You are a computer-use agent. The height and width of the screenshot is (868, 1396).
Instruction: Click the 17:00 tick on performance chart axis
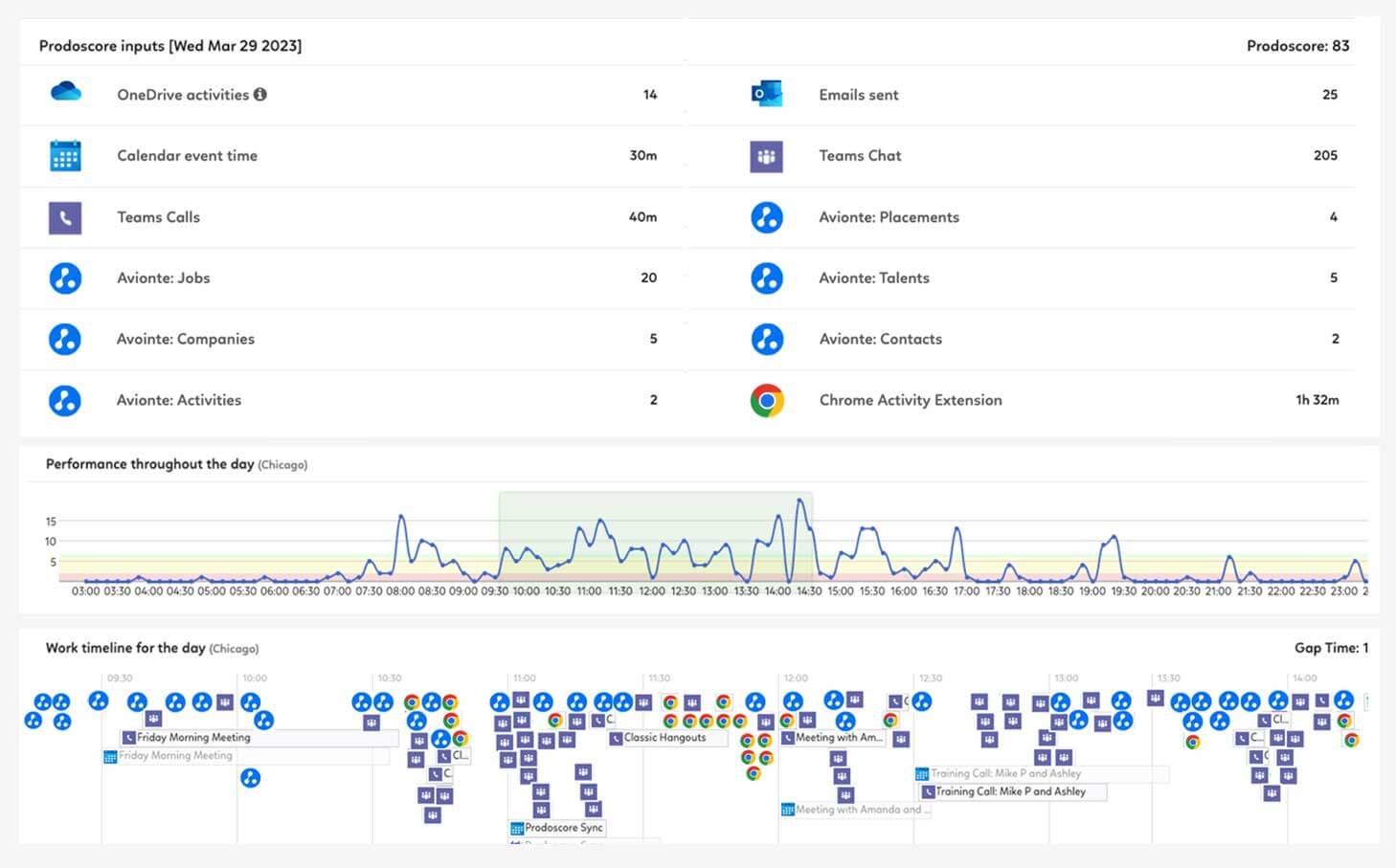point(966,591)
